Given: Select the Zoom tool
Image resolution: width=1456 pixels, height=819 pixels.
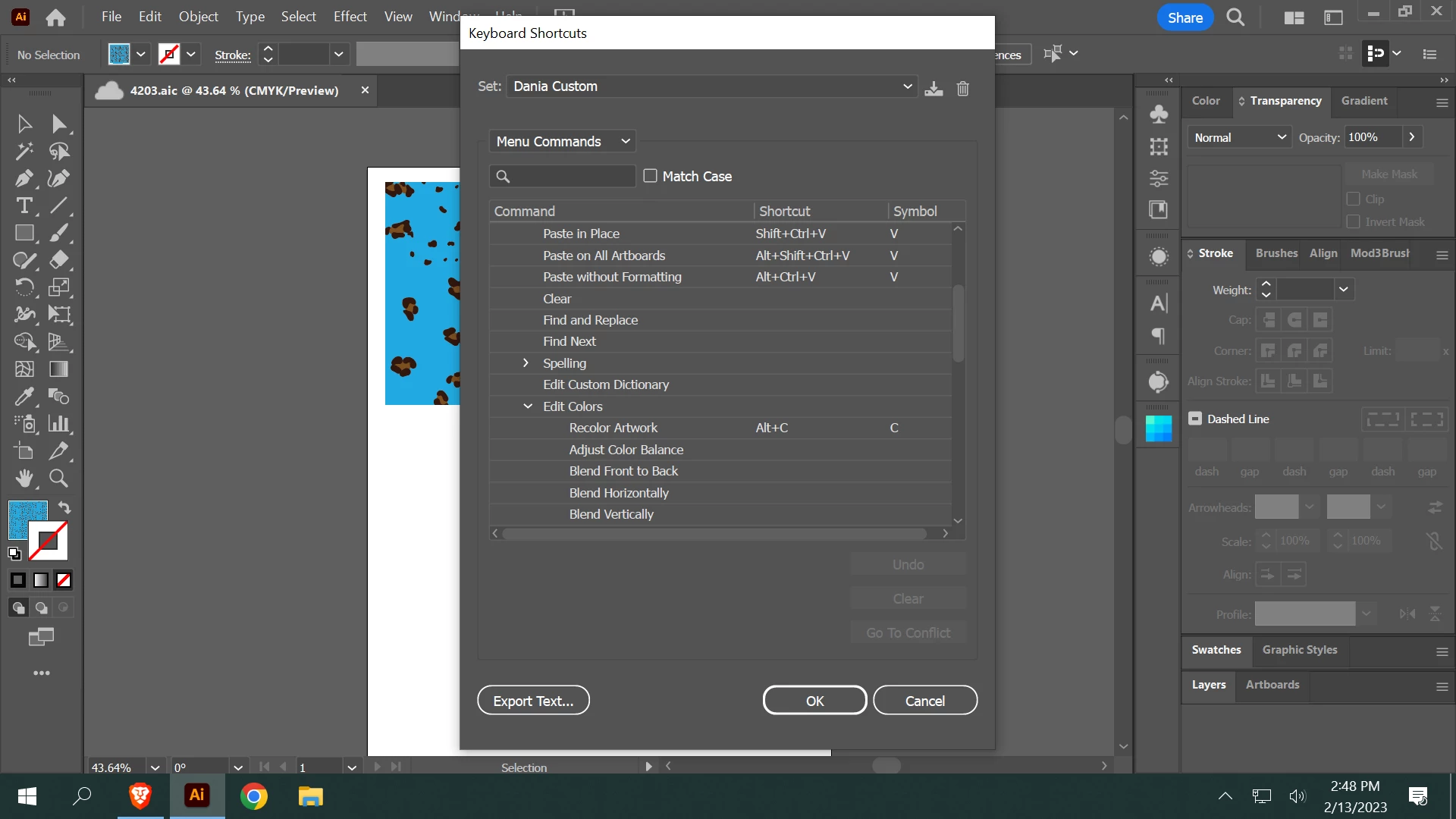Looking at the screenshot, I should 58,479.
